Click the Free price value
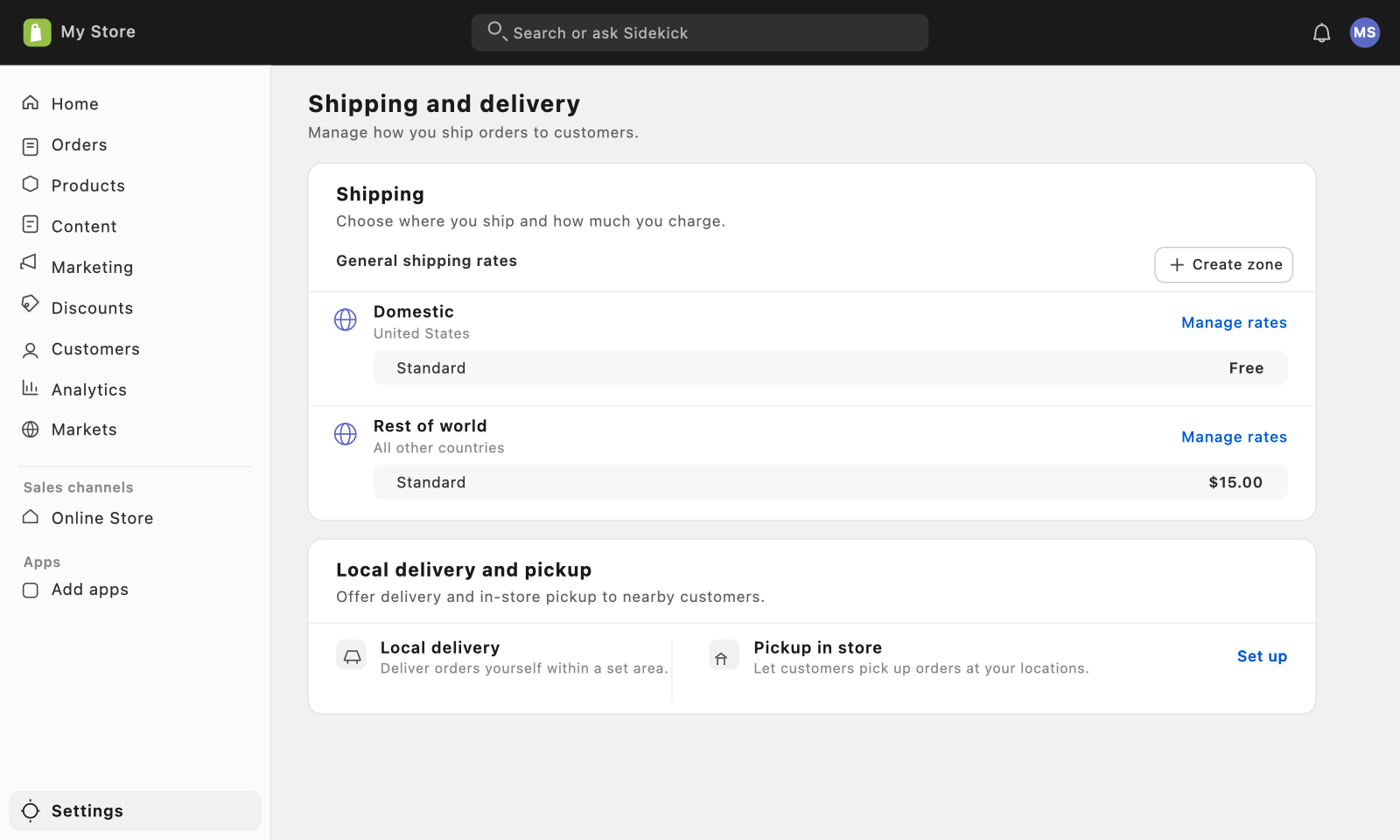Viewport: 1400px width, 840px height. (x=1246, y=368)
